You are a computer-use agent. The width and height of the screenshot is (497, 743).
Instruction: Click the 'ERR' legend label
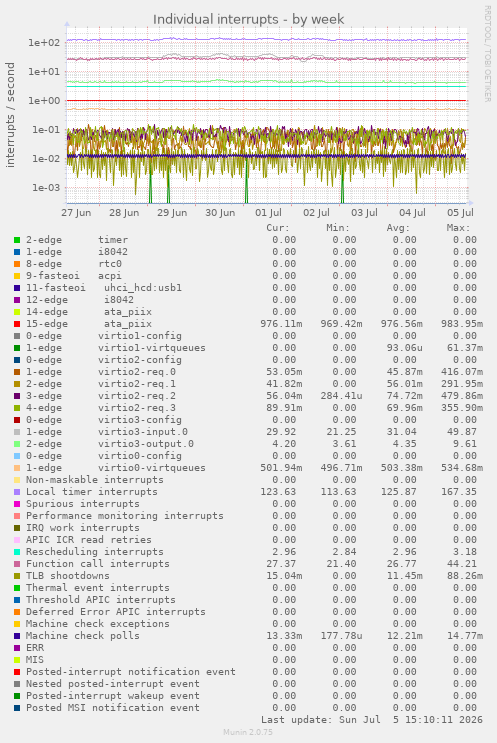point(35,648)
